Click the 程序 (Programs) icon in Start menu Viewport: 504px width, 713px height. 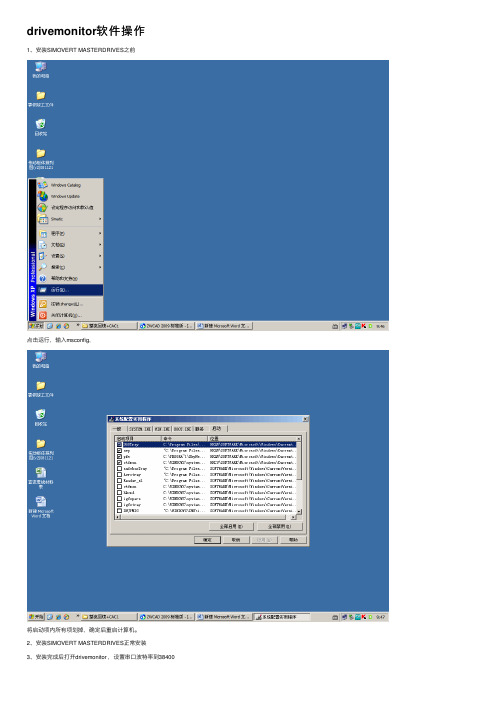(43, 233)
